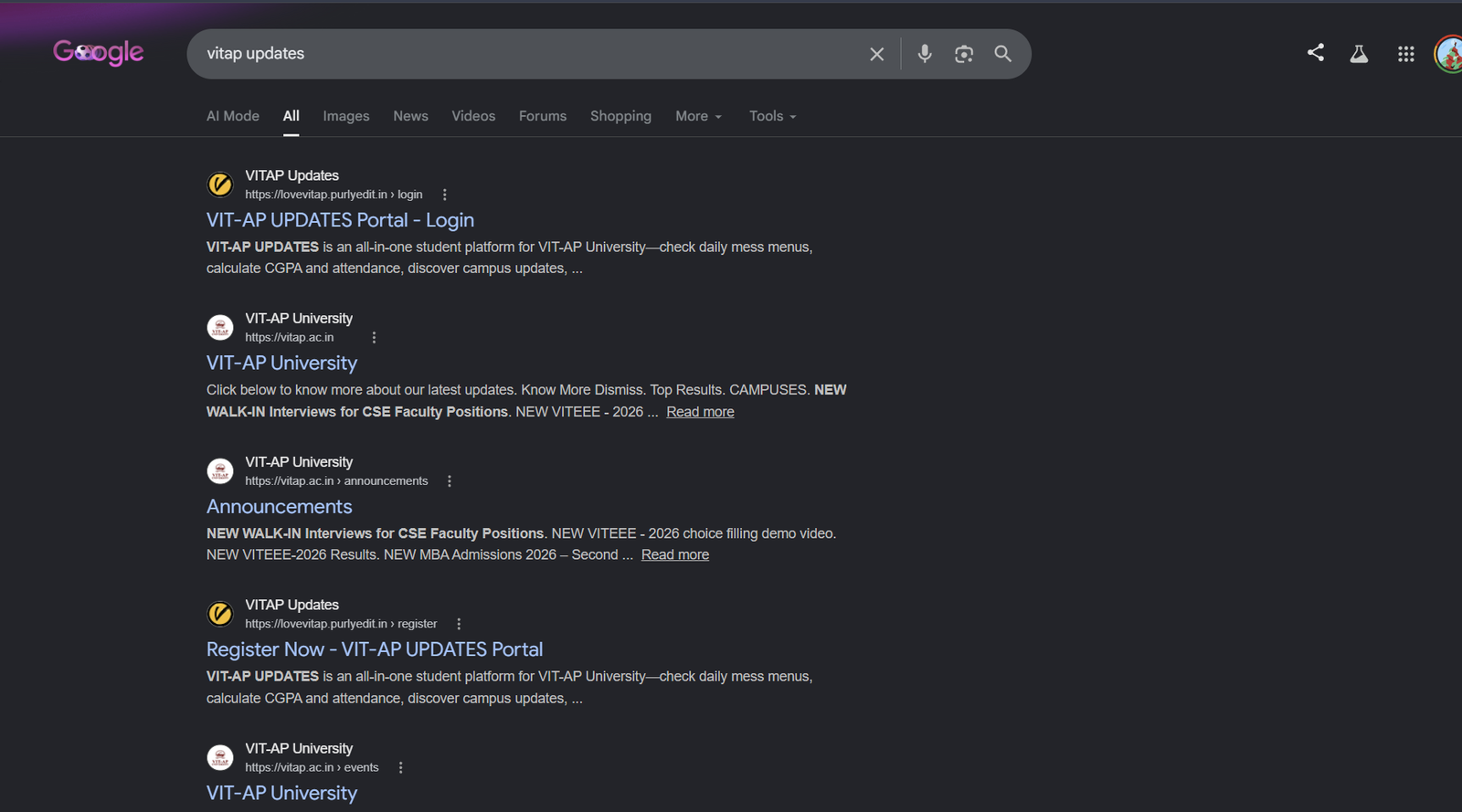
Task: Open Search Labs flask icon
Action: point(1360,54)
